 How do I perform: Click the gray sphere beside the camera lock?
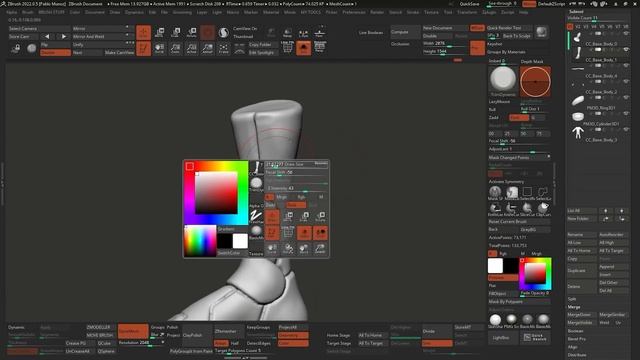click(31, 48)
